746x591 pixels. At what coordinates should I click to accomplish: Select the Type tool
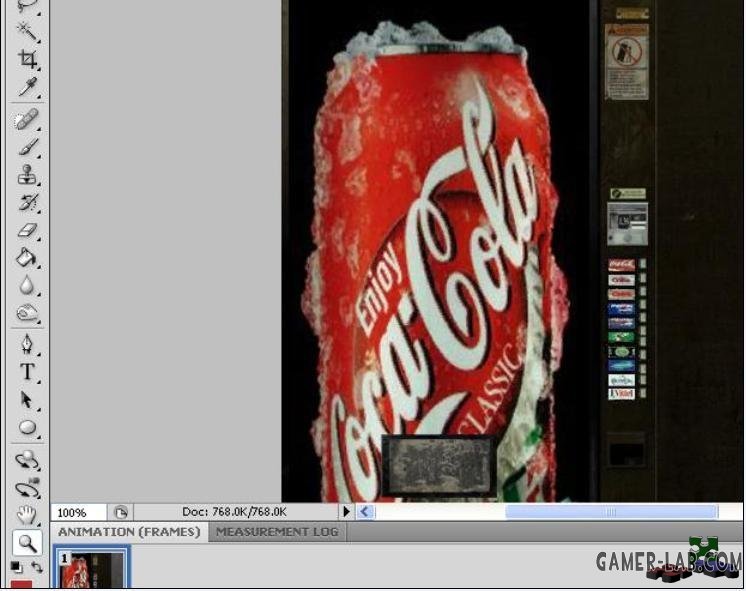[27, 372]
